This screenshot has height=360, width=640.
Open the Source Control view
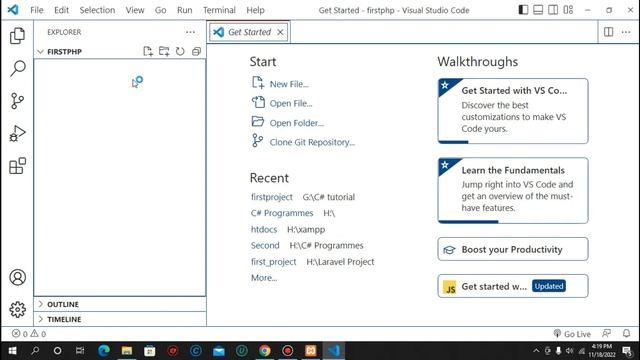(17, 101)
